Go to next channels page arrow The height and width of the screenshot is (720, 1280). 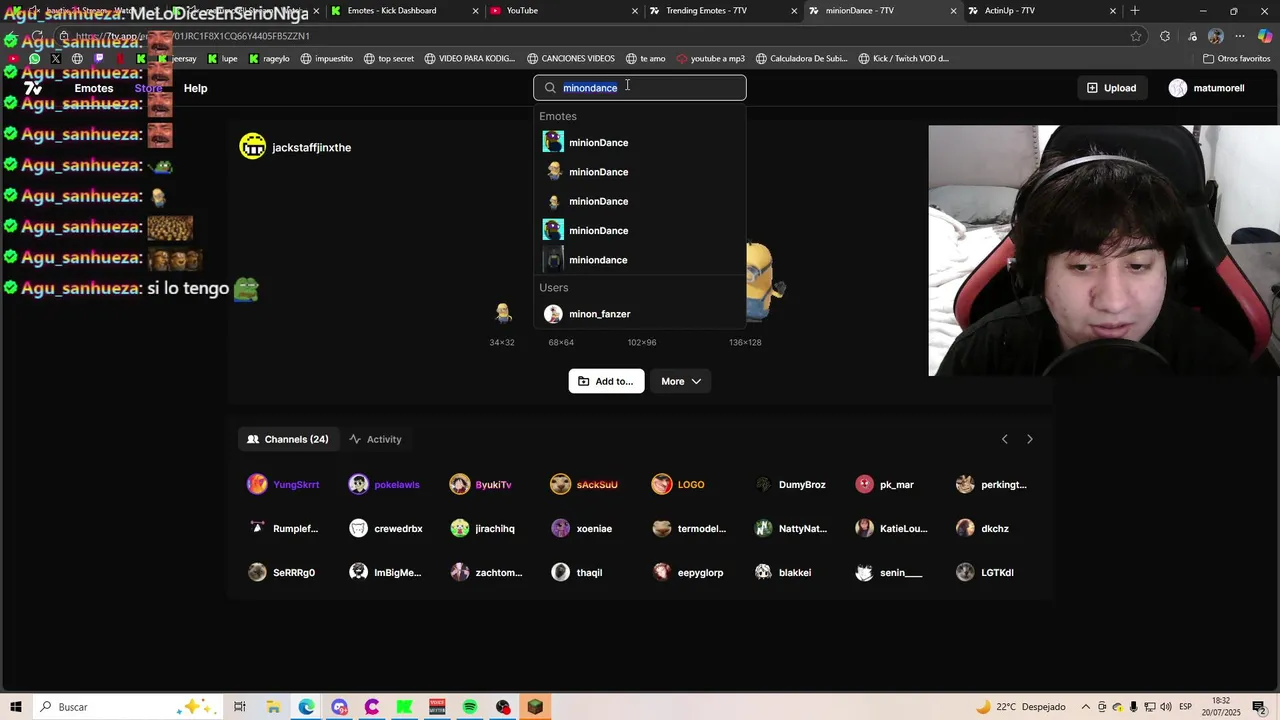pyautogui.click(x=1029, y=439)
